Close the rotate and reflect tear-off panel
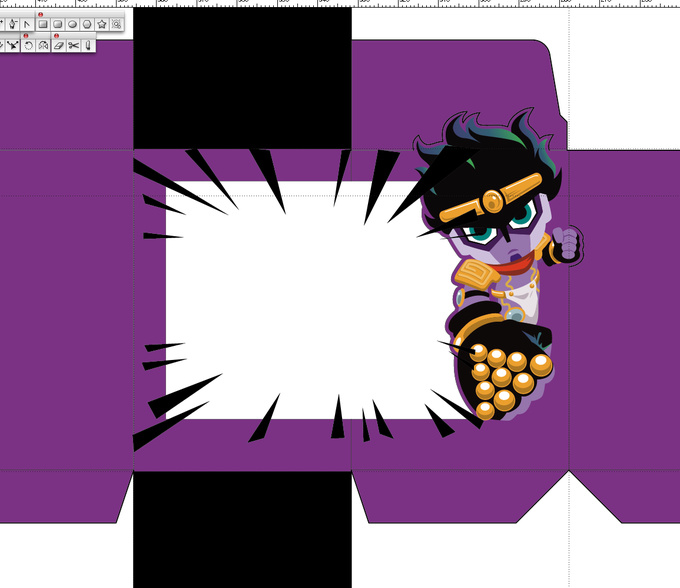 [26, 36]
